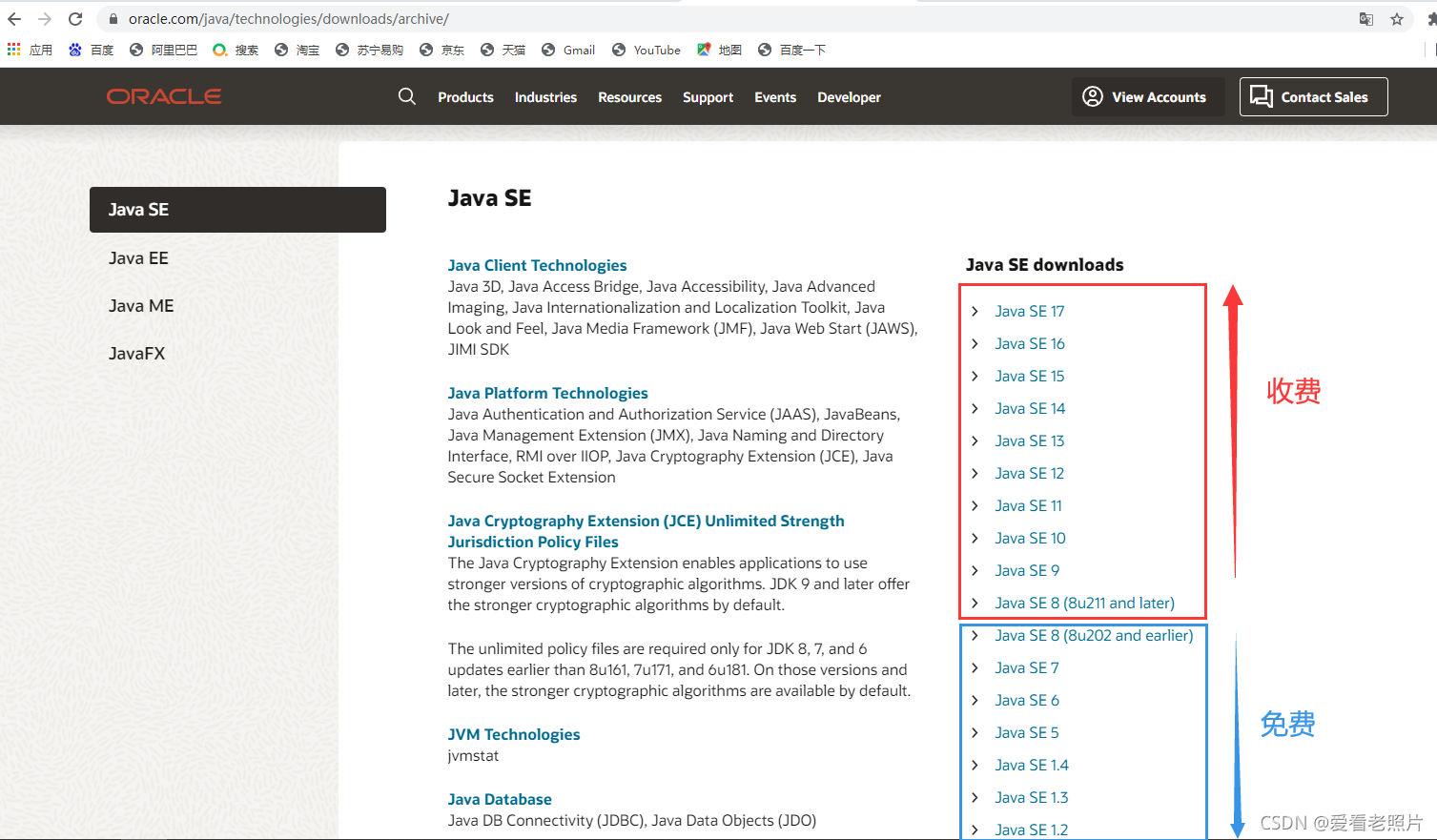The image size is (1437, 840).
Task: Open the 京东 bookmark
Action: pyautogui.click(x=441, y=50)
